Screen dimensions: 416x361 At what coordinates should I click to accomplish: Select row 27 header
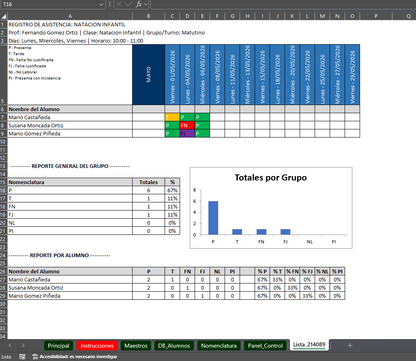[x=3, y=280]
